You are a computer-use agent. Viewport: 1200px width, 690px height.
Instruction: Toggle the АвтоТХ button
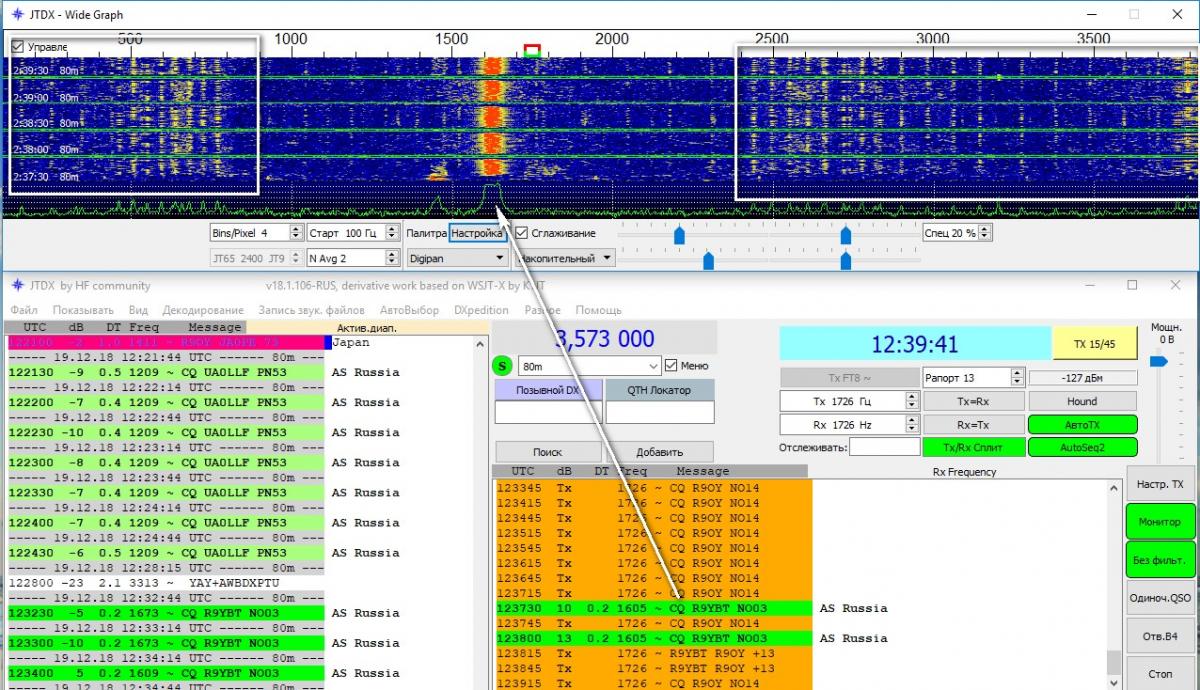(1082, 425)
